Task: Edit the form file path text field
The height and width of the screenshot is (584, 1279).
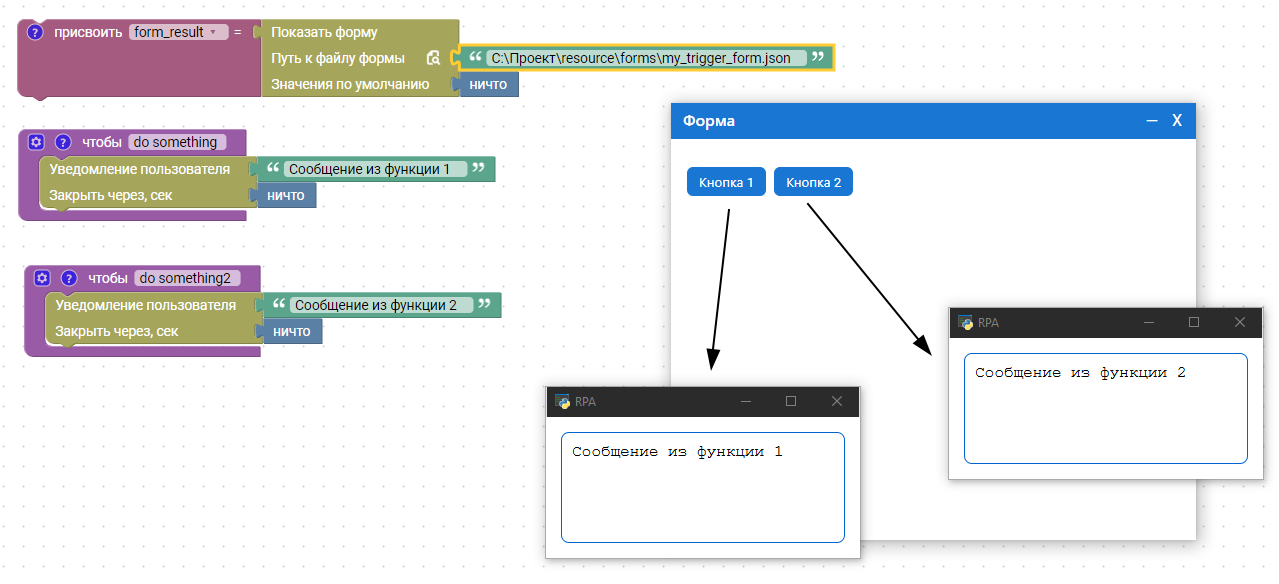Action: pos(641,58)
